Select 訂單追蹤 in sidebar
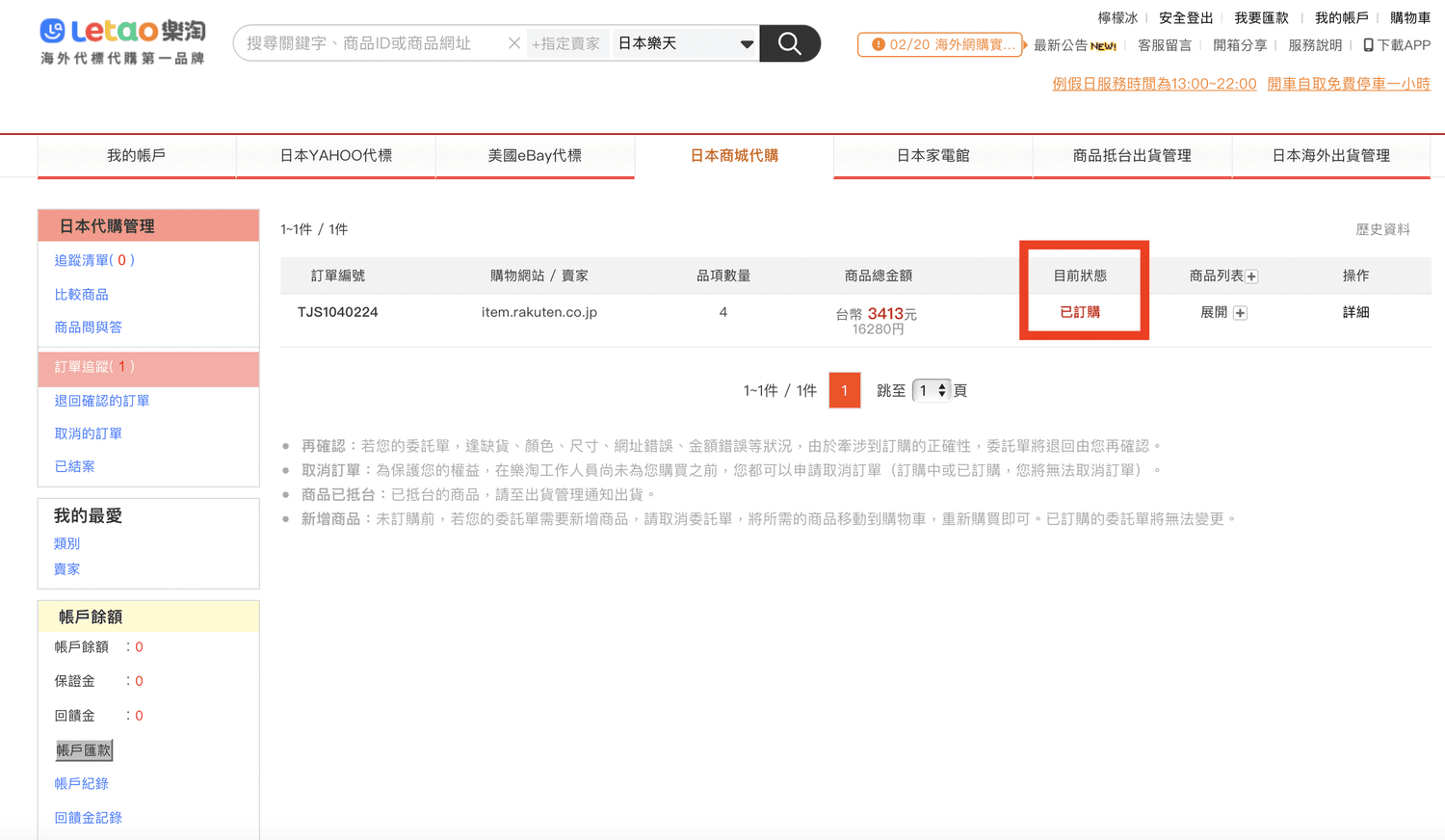The image size is (1445, 840). pyautogui.click(x=148, y=367)
